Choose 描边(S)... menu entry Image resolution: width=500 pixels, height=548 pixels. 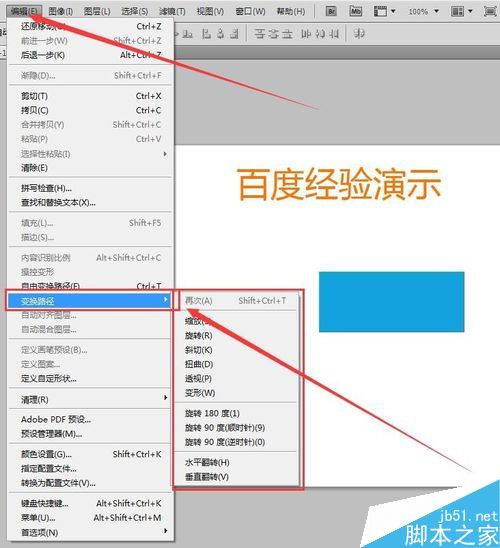pyautogui.click(x=91, y=237)
